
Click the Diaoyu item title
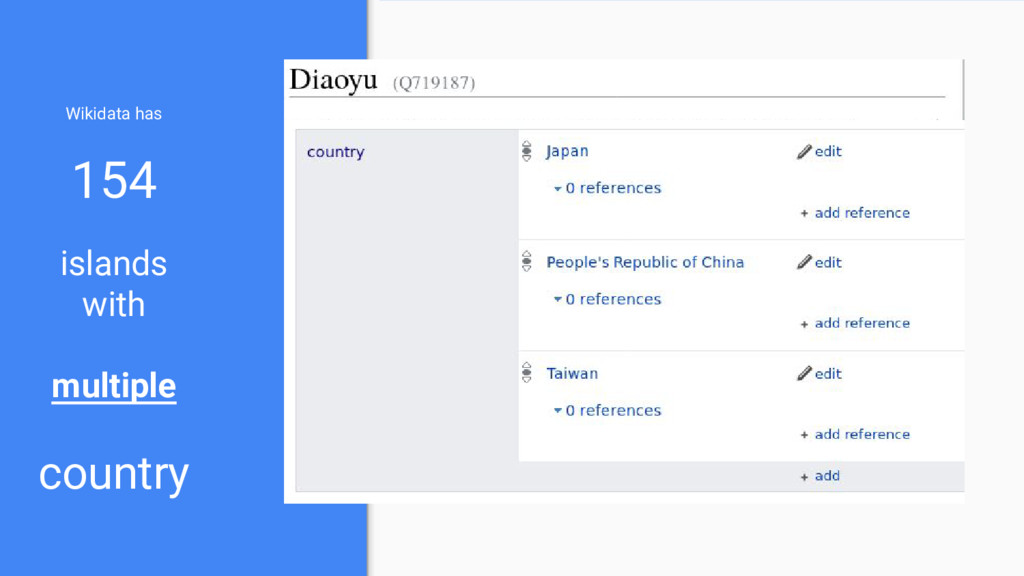(334, 80)
